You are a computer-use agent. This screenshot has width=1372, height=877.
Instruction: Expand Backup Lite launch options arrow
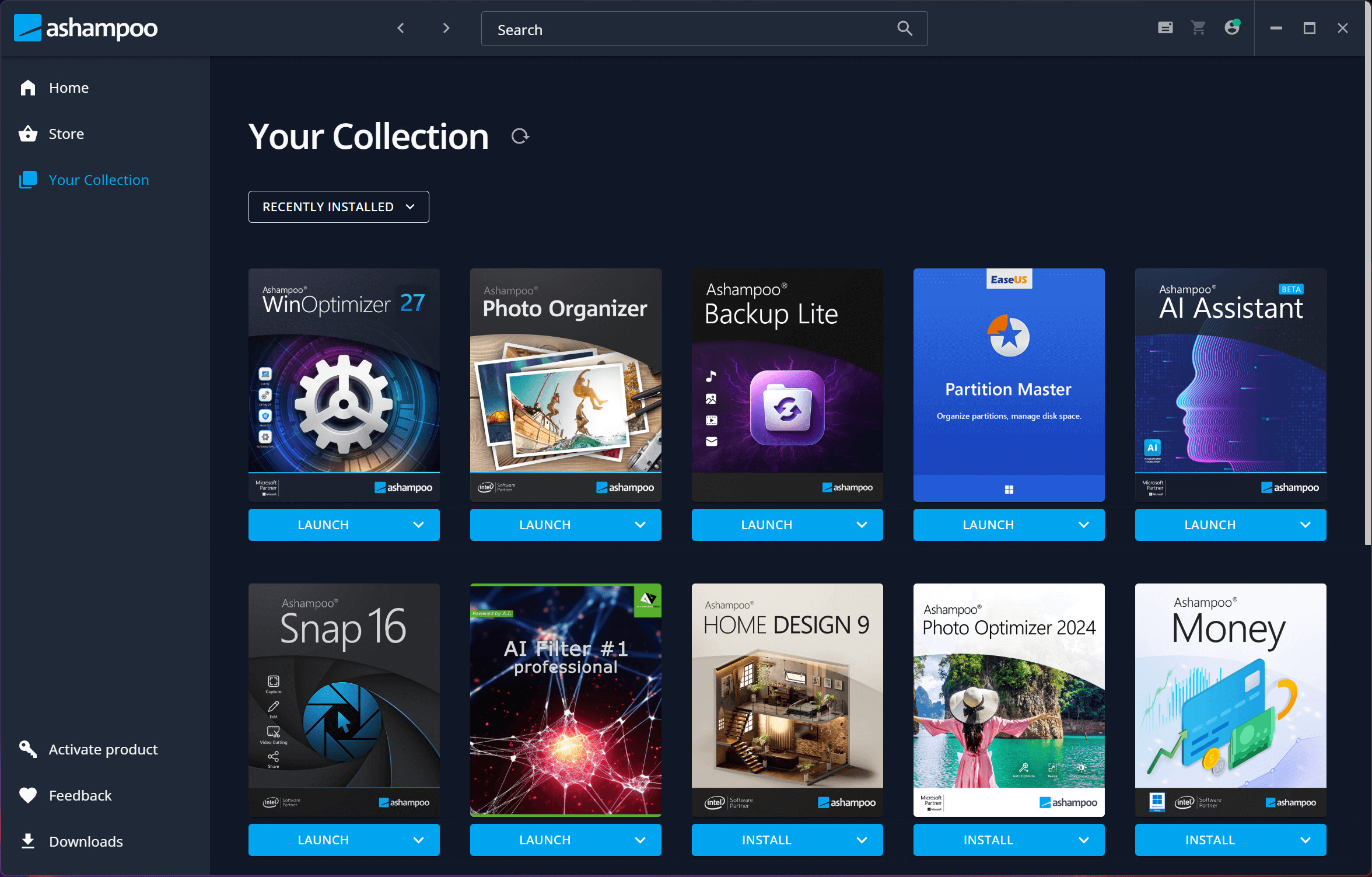(862, 525)
